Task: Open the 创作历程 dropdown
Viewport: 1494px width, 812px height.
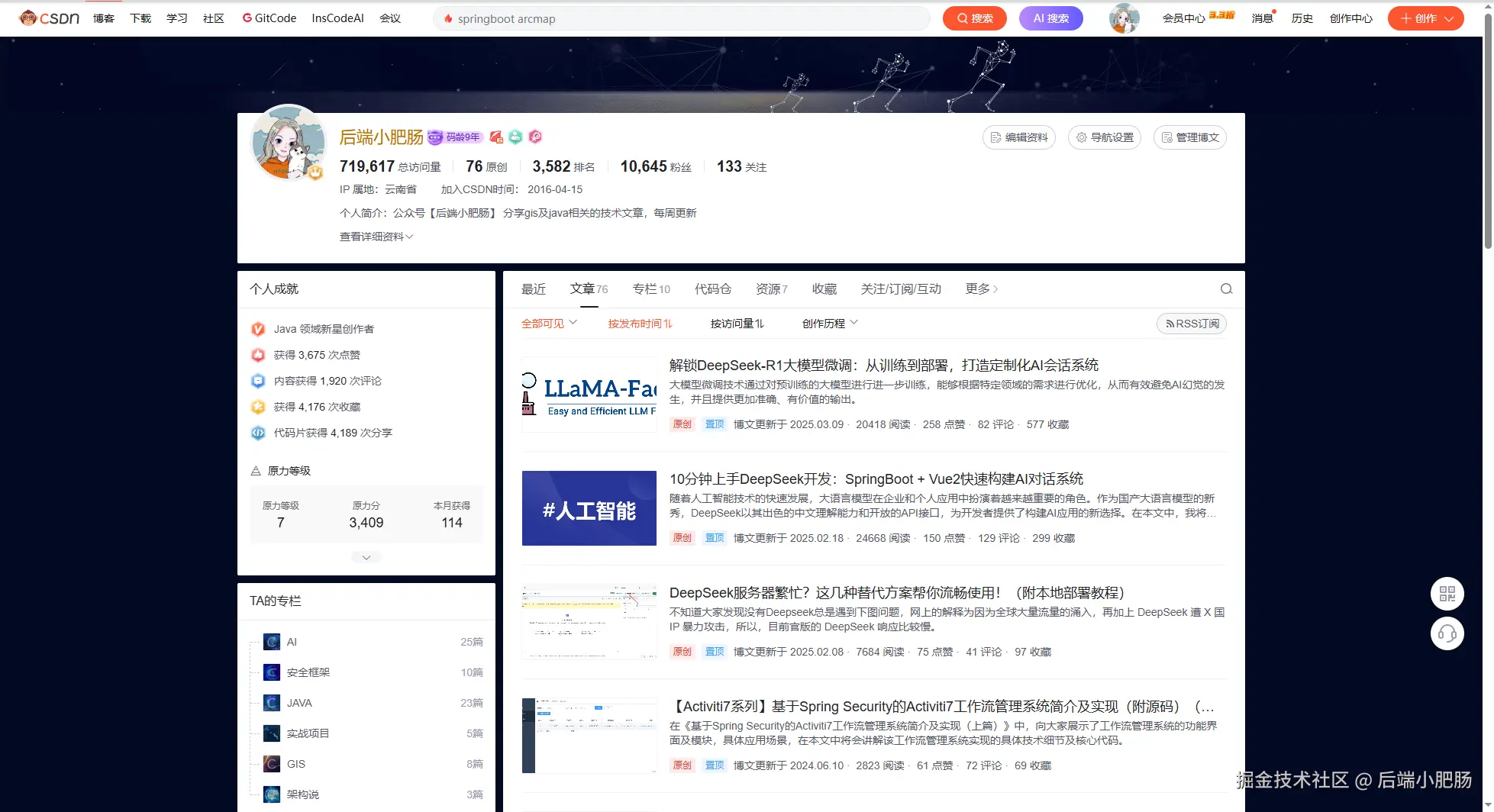Action: (x=830, y=324)
